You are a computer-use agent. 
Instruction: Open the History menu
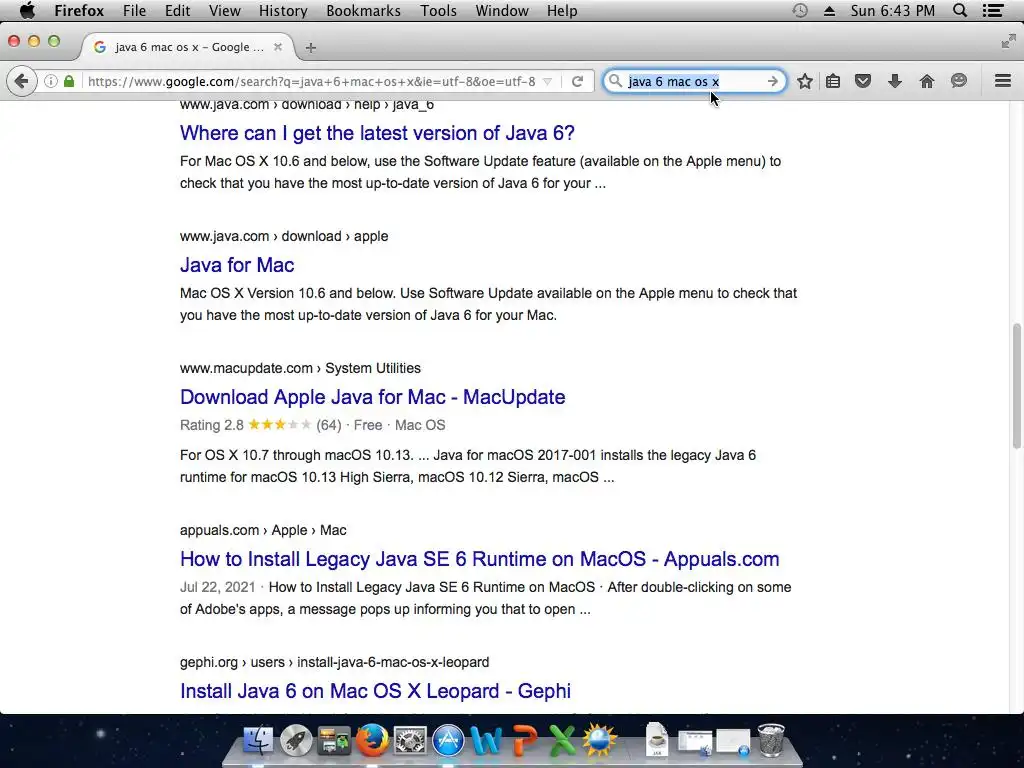pos(283,10)
